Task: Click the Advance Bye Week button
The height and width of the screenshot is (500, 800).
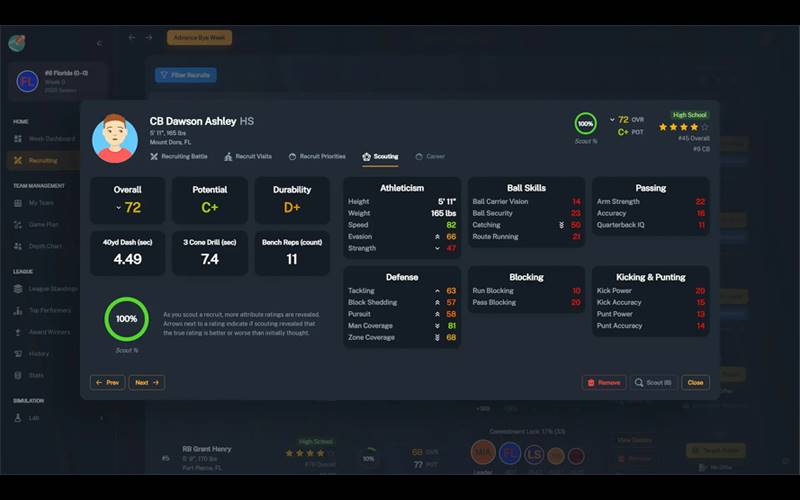Action: 199,38
